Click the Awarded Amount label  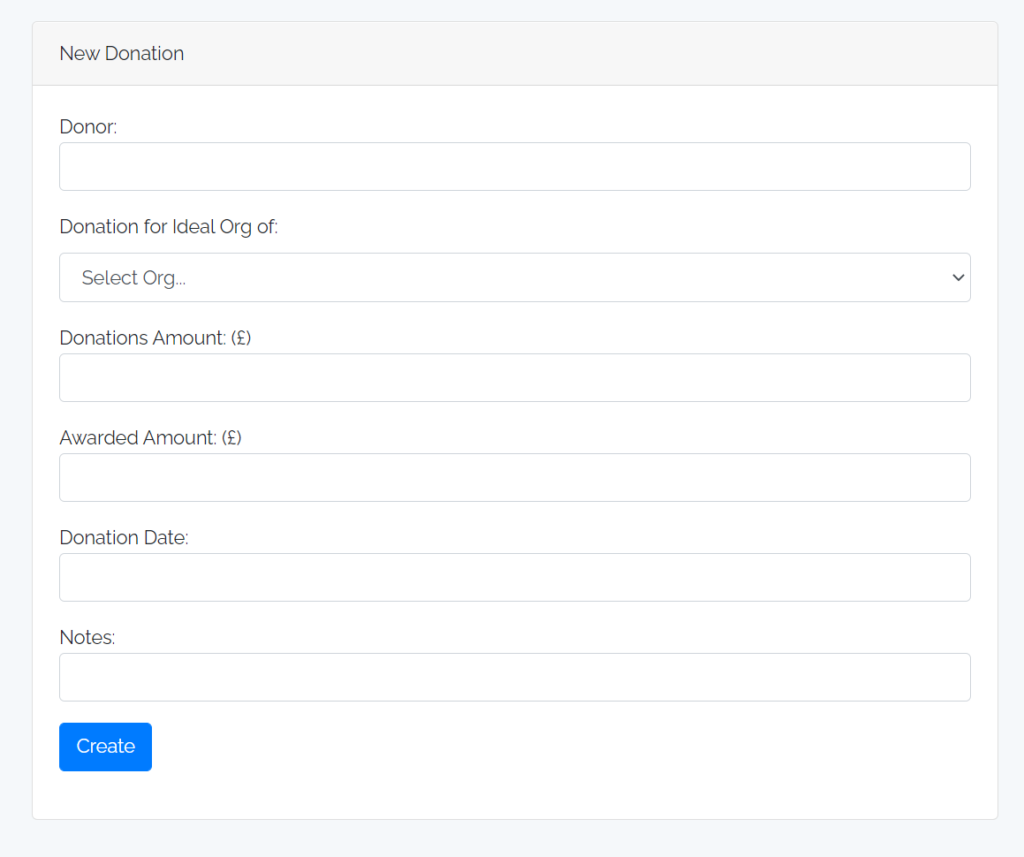150,437
